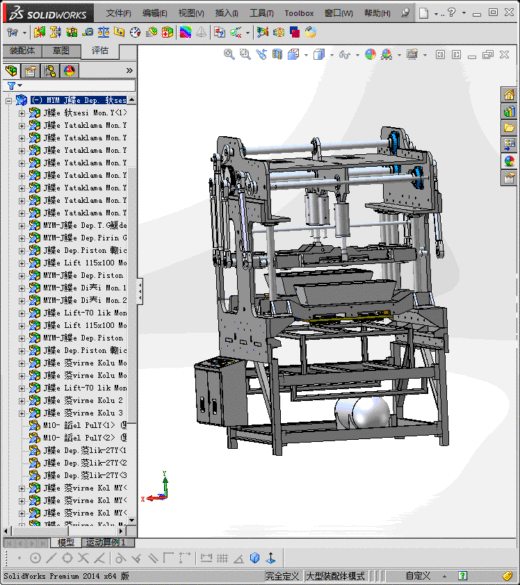The width and height of the screenshot is (520, 585).
Task: Expand the tree row ending 'Lift-70 lik Mon' (upper)
Action: point(22,313)
